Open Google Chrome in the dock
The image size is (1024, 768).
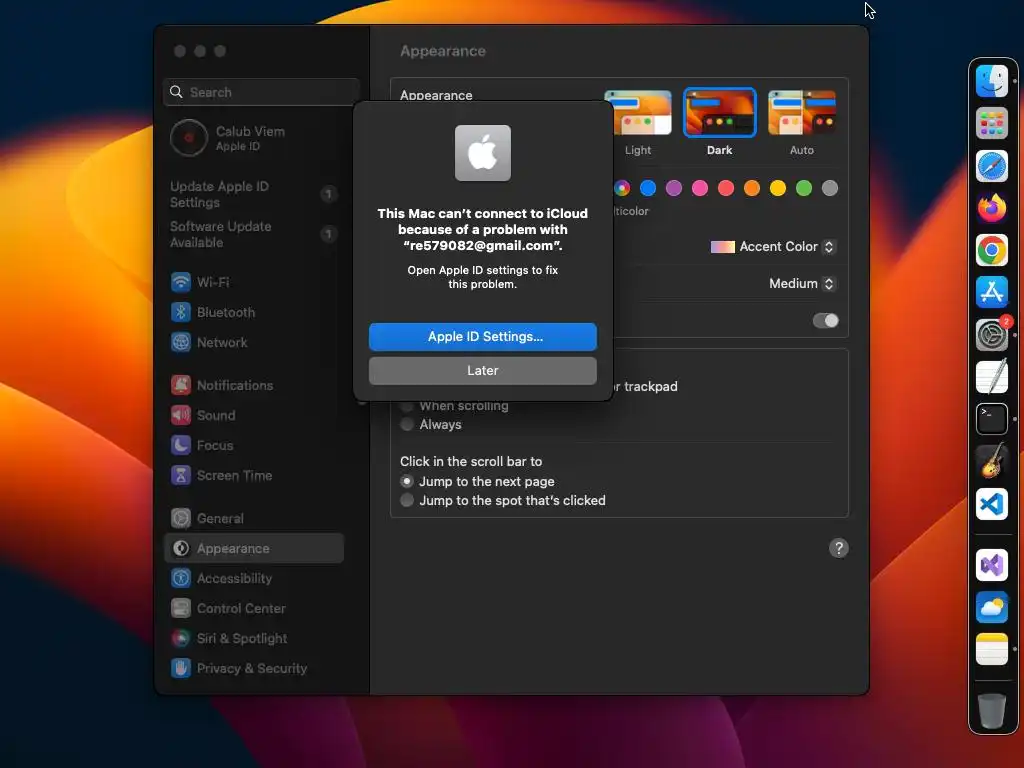(x=991, y=250)
